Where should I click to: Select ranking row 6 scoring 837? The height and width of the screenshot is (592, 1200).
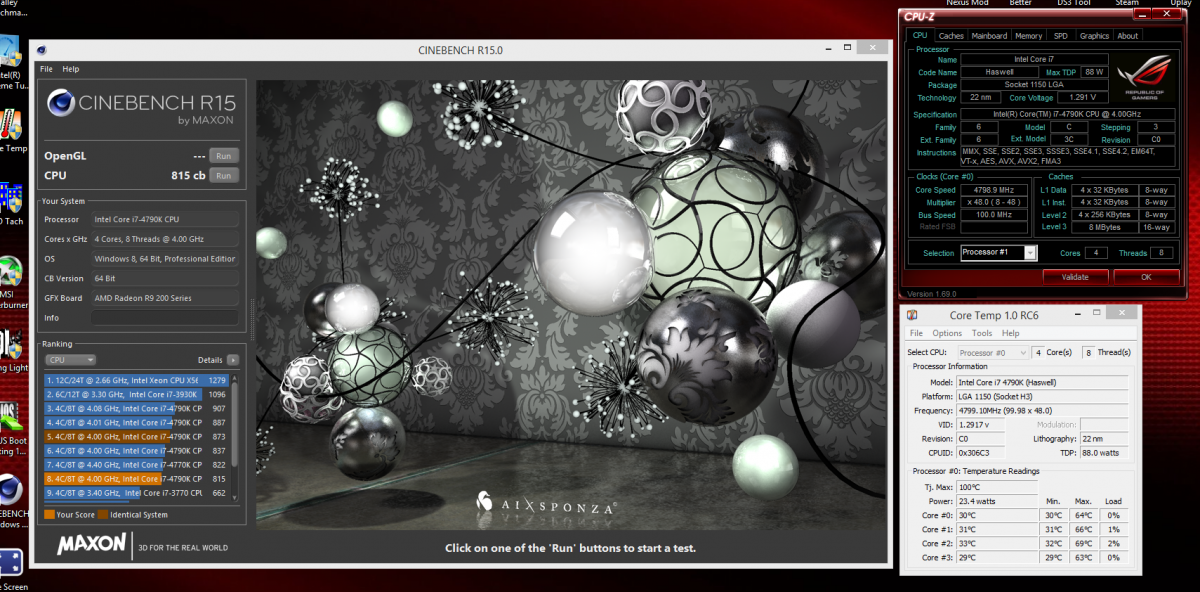[x=136, y=451]
